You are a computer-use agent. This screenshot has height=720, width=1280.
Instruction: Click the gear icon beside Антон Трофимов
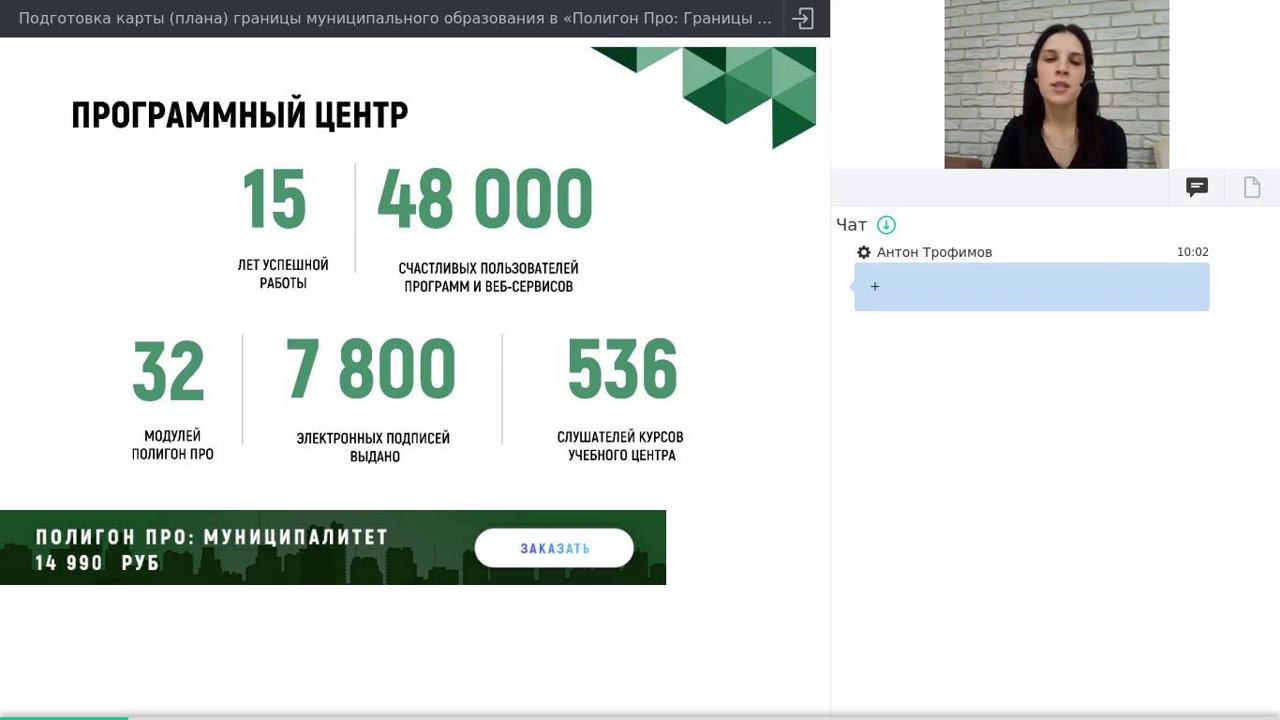click(x=864, y=252)
